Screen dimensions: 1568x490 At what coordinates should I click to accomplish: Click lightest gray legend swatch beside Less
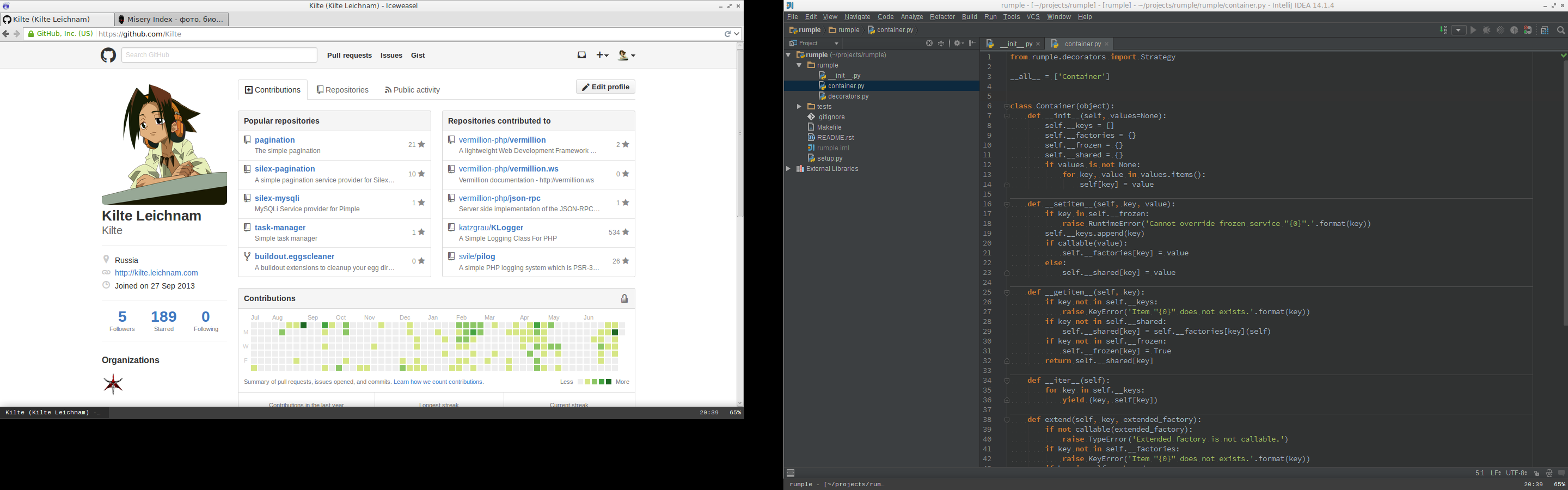point(581,382)
